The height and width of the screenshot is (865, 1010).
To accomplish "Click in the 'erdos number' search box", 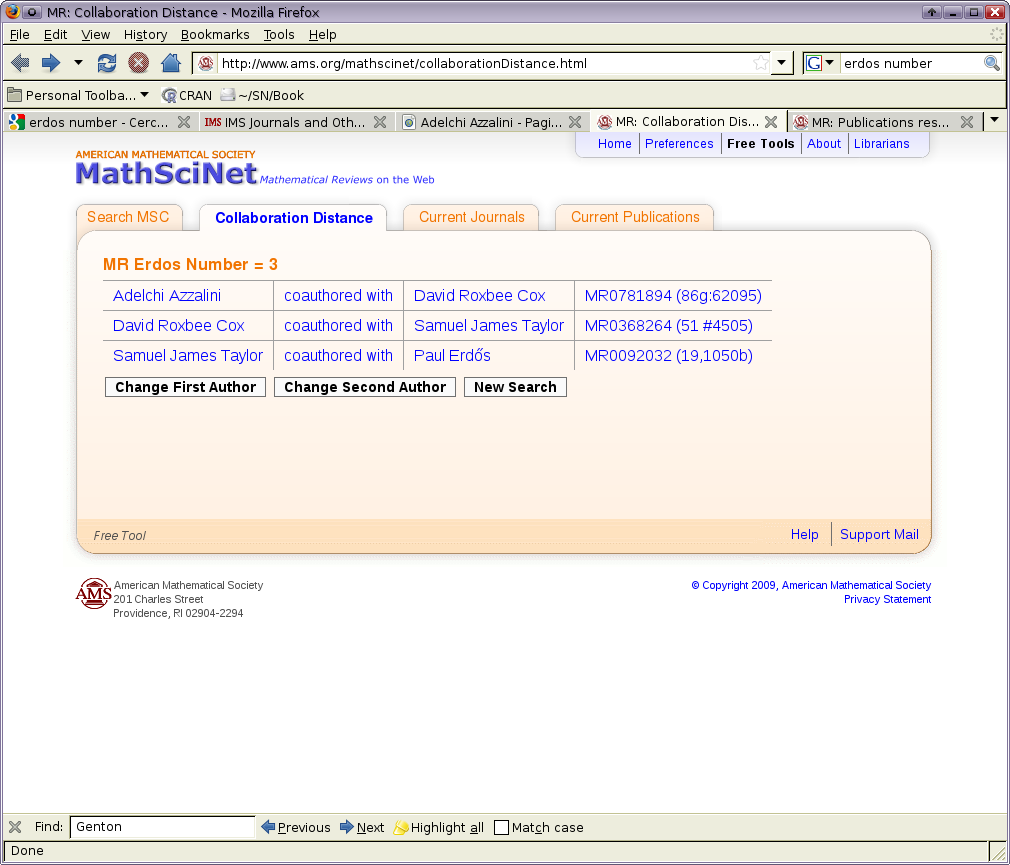I will coord(911,63).
